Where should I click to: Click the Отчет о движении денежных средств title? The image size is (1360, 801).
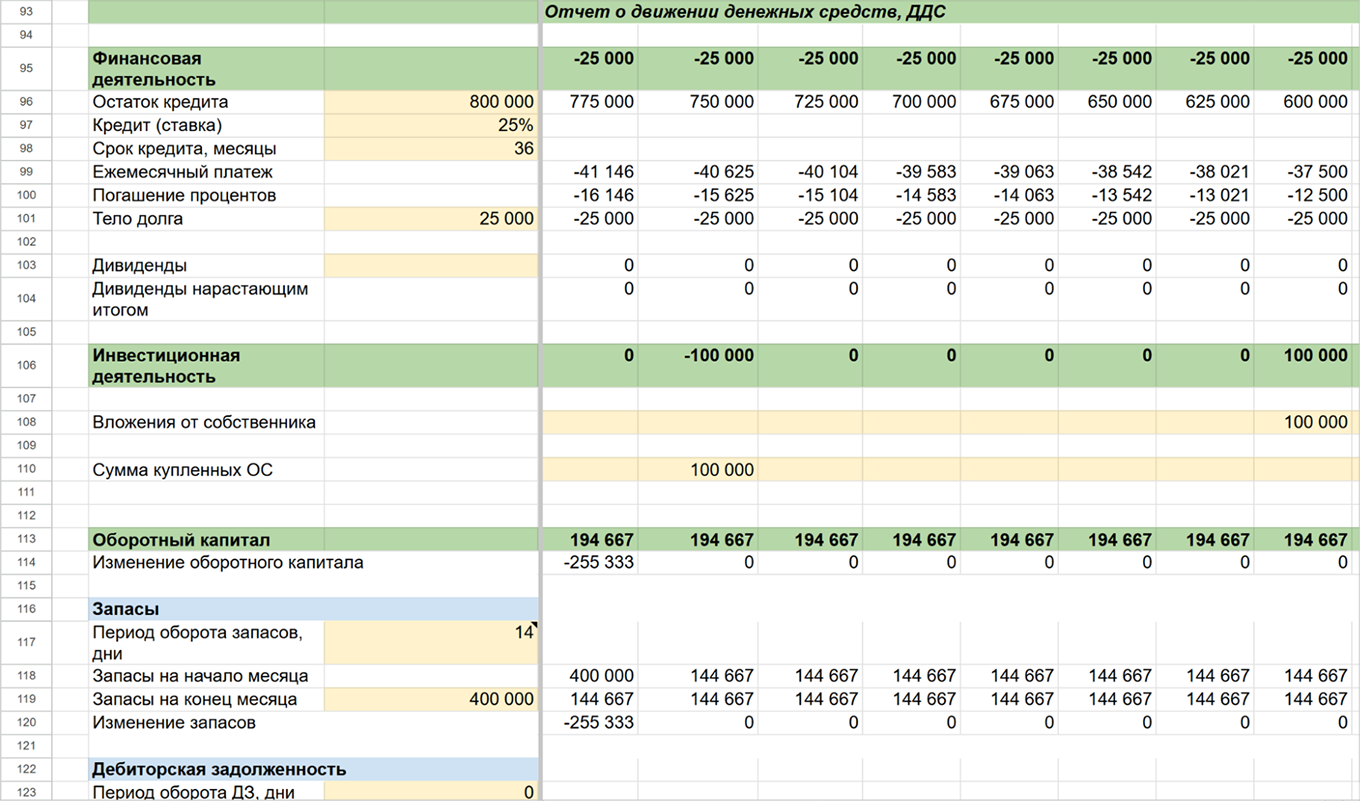(745, 13)
